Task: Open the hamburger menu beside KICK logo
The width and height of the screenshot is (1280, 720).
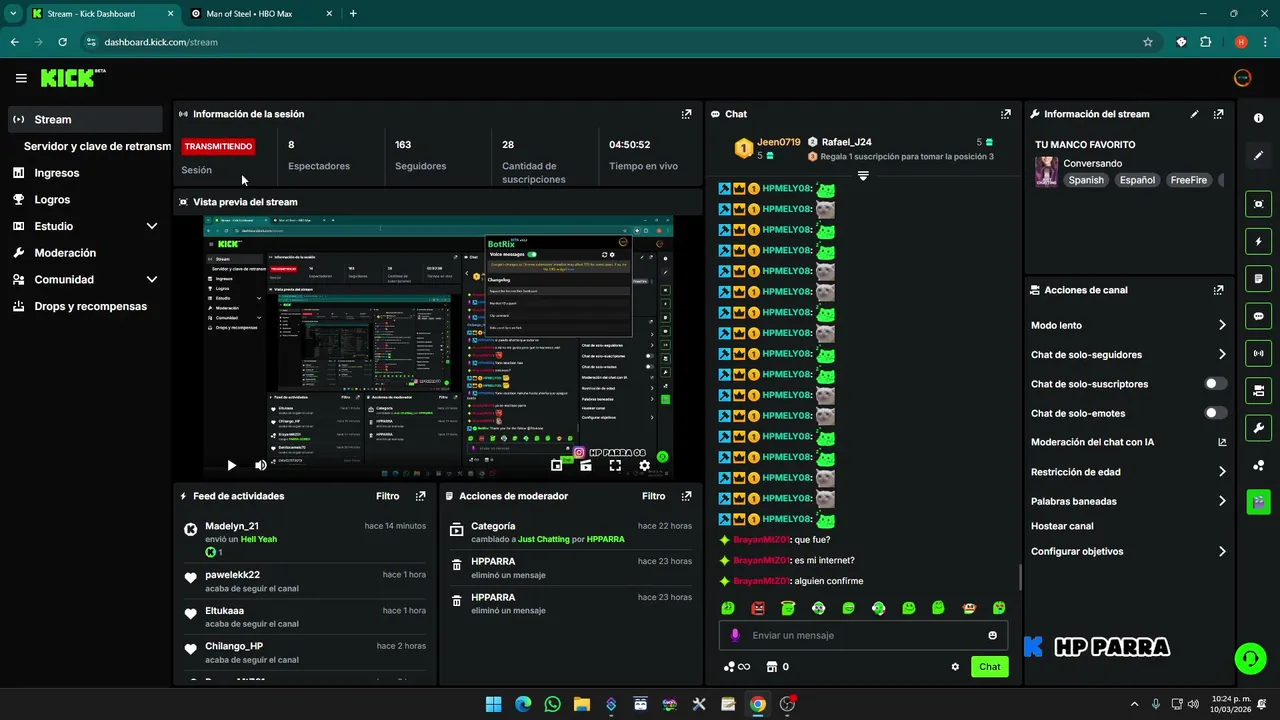Action: point(21,78)
